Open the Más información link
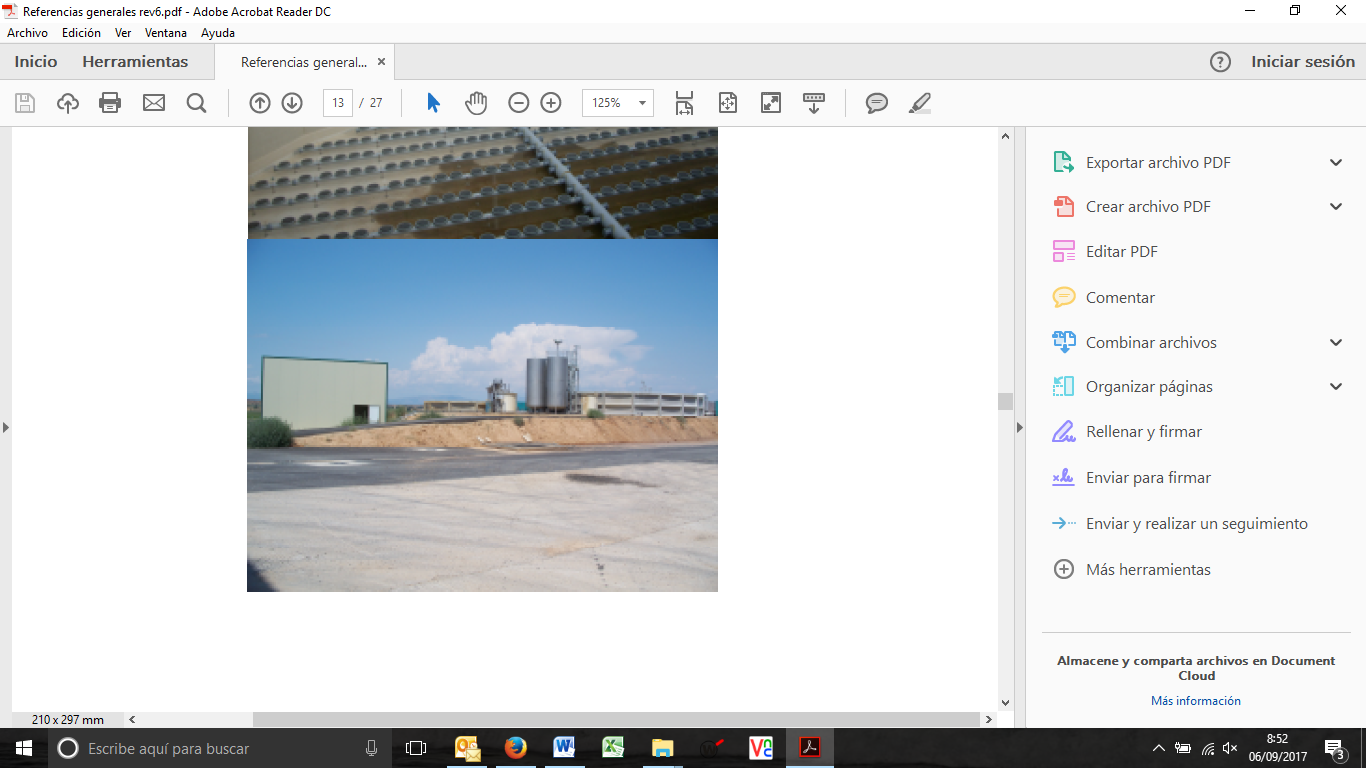 pyautogui.click(x=1195, y=701)
